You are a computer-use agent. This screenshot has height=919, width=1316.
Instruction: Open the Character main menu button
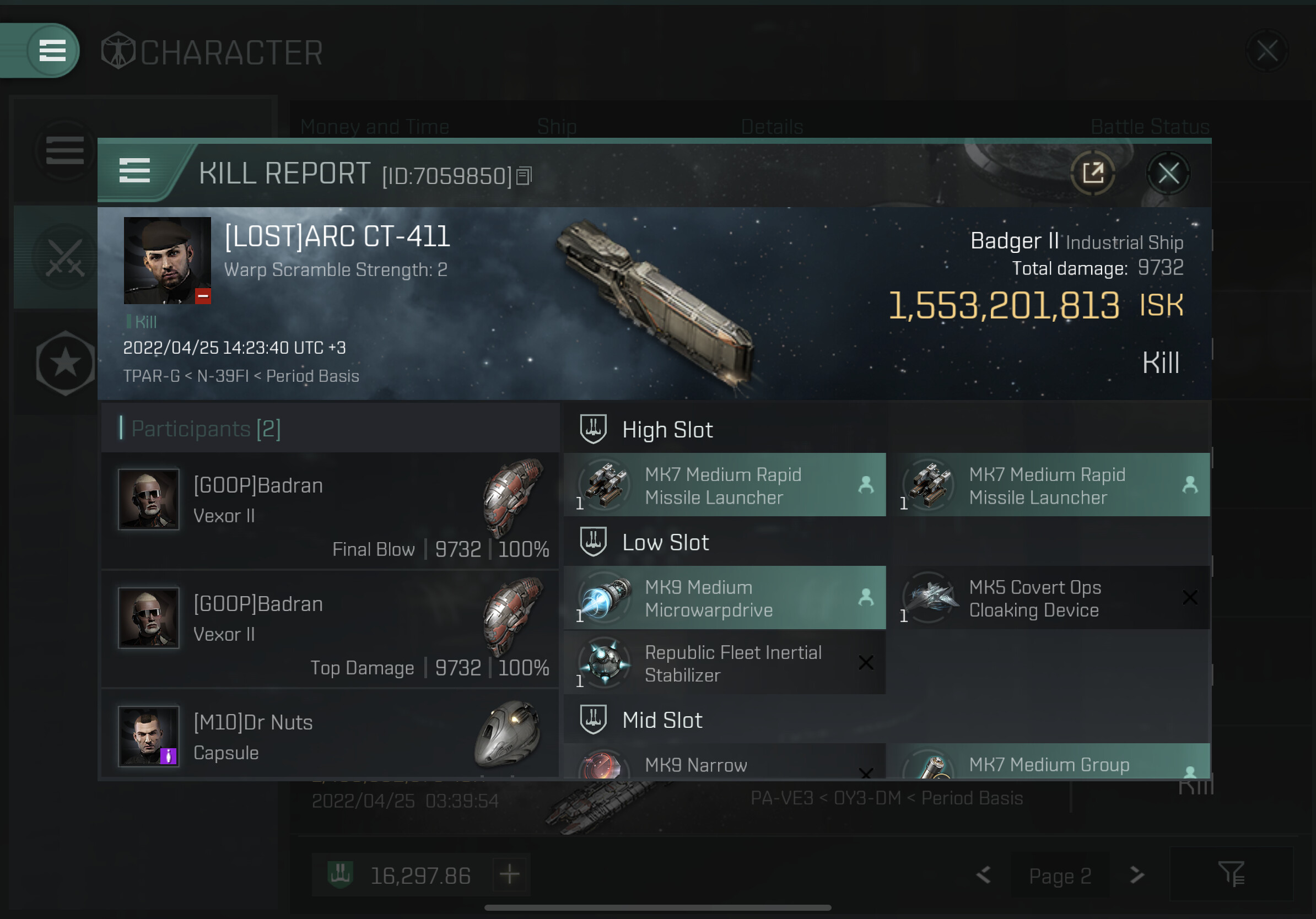52,51
